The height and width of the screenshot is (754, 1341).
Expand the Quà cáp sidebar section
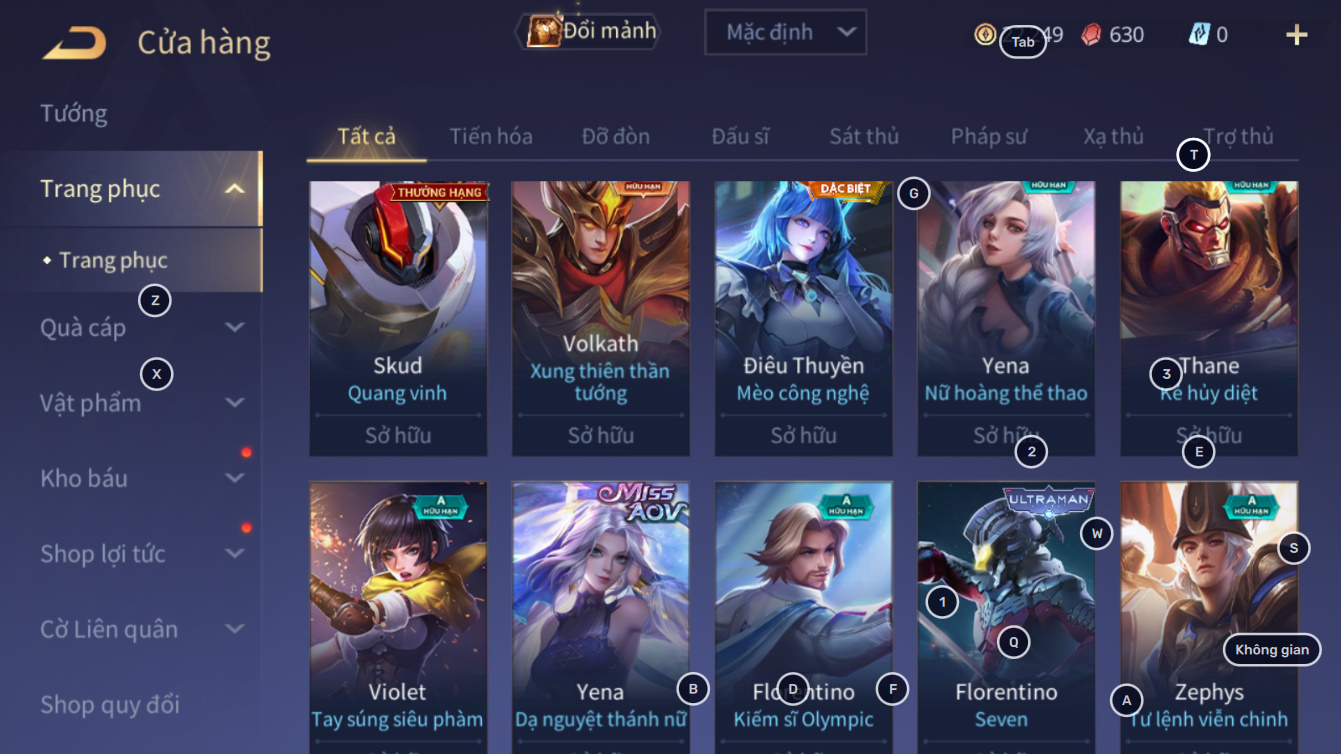click(x=234, y=327)
